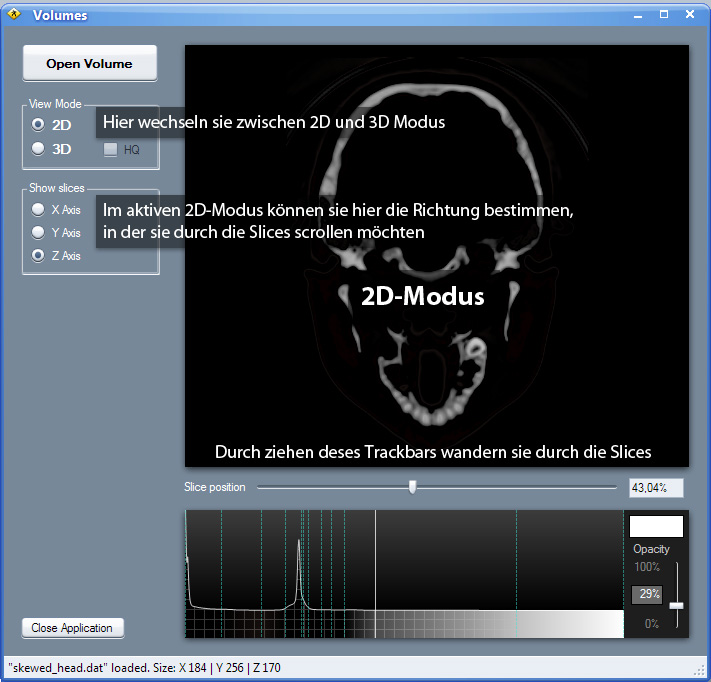Select the 2D view mode
Image resolution: width=711 pixels, height=682 pixels.
pos(39,125)
